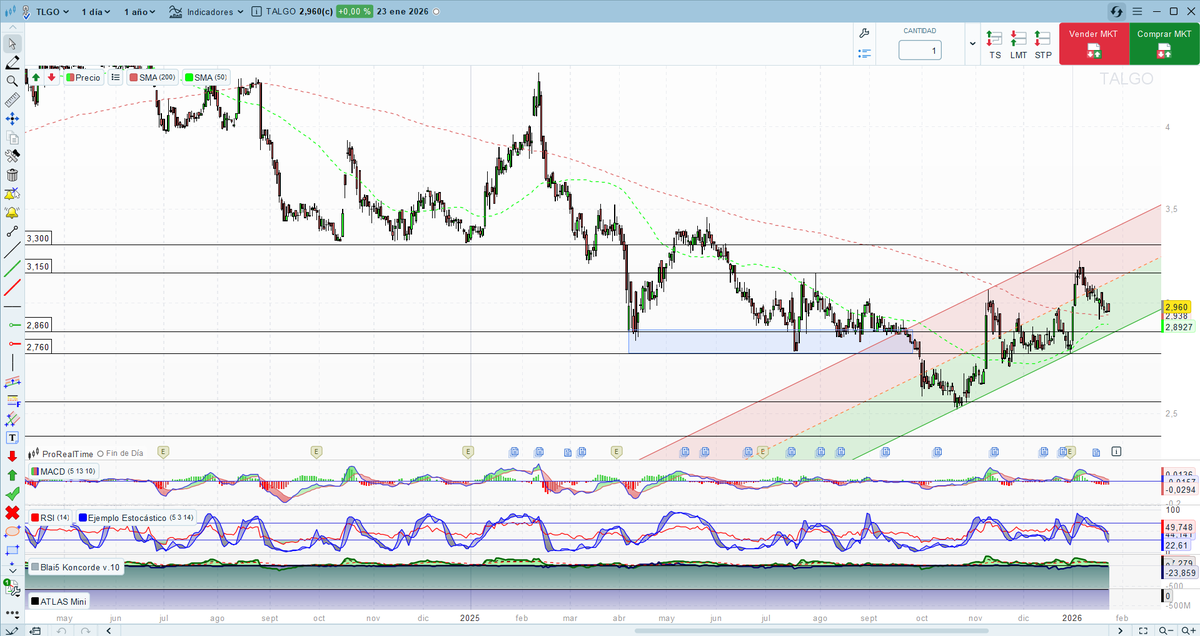Toggle the RSI (14) indicator label
The image size is (1200, 636).
coord(50,517)
